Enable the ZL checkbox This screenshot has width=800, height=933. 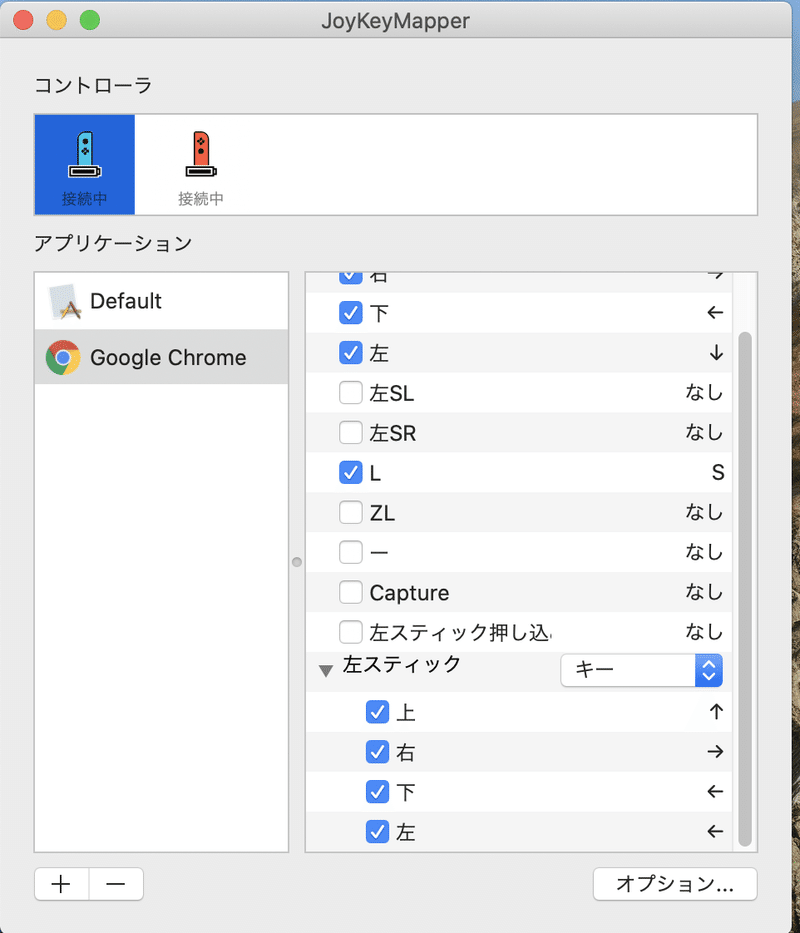point(351,512)
